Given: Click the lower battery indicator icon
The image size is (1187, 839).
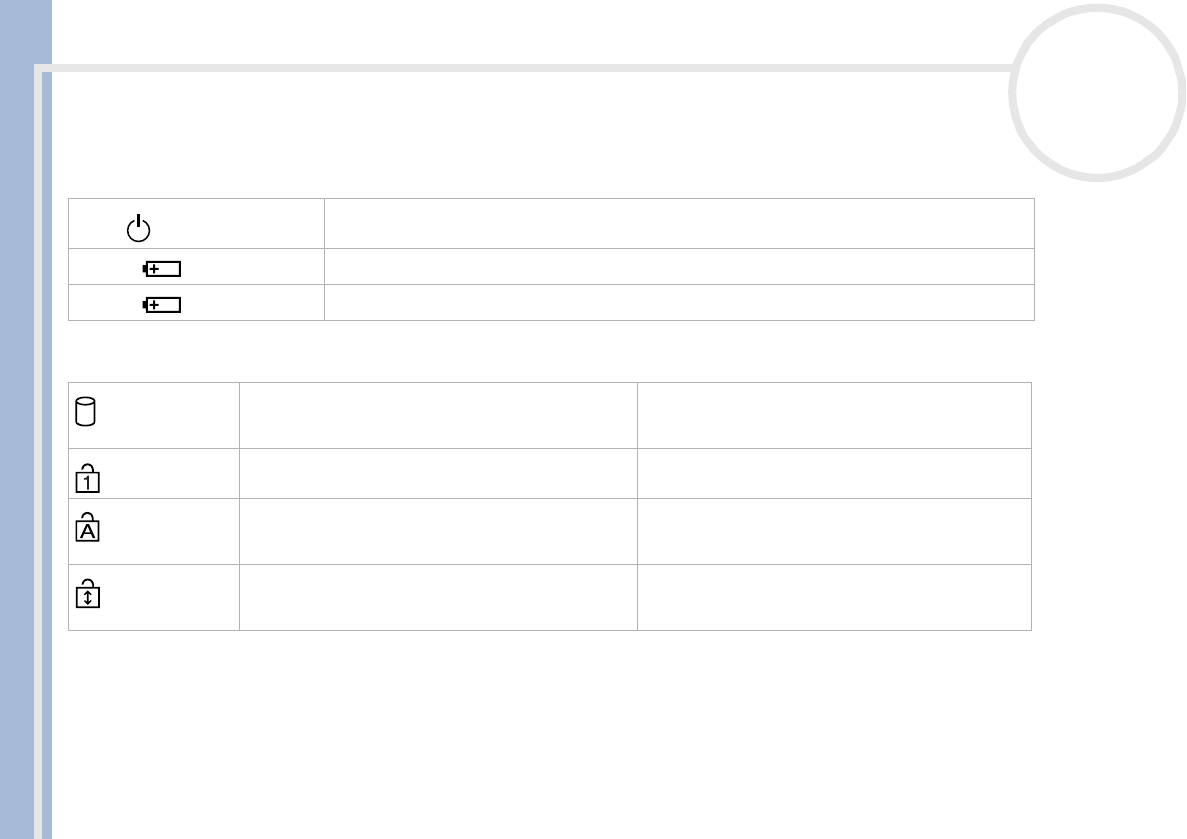Looking at the screenshot, I should [162, 304].
